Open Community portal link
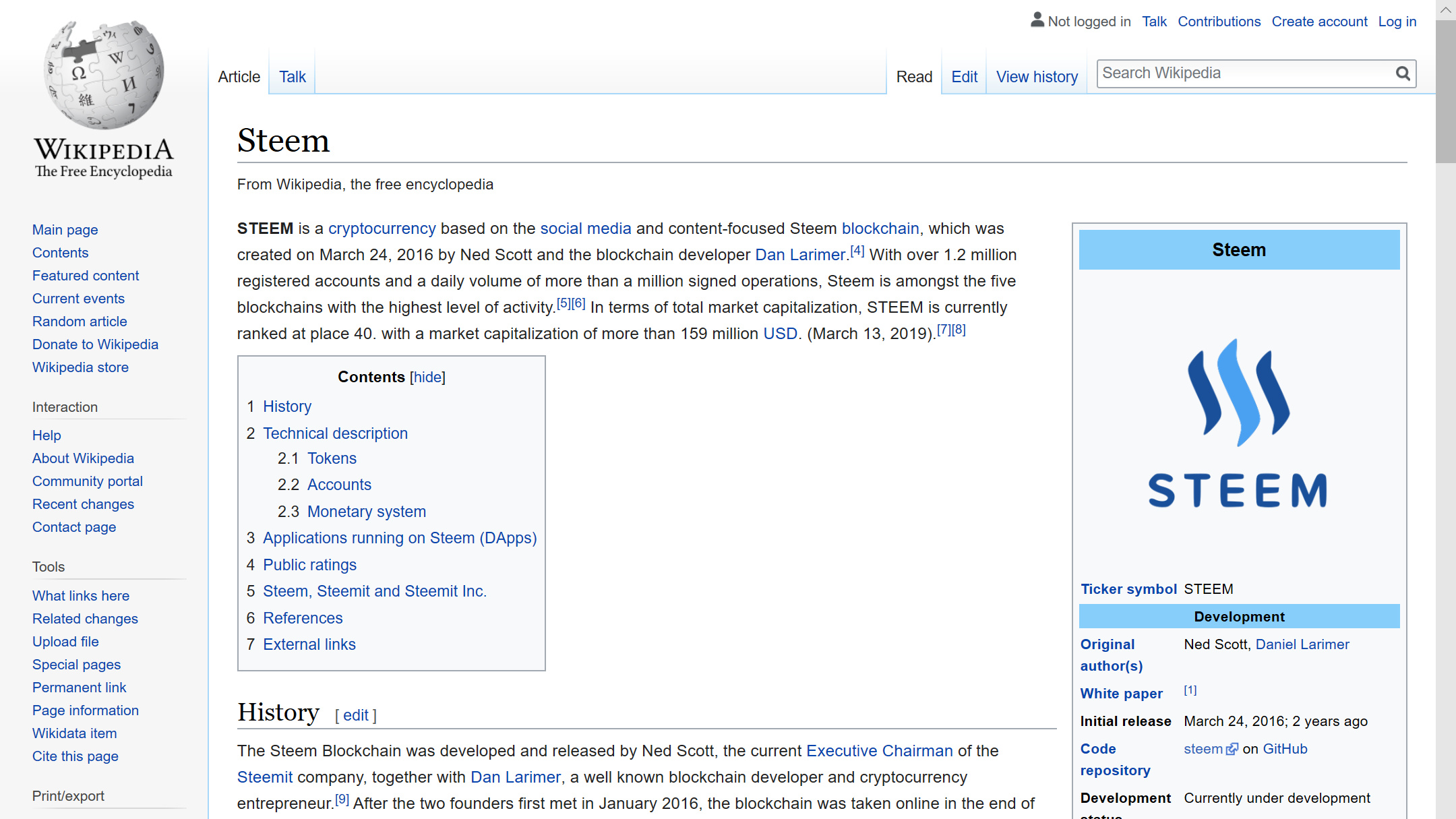The width and height of the screenshot is (1456, 819). coord(88,481)
